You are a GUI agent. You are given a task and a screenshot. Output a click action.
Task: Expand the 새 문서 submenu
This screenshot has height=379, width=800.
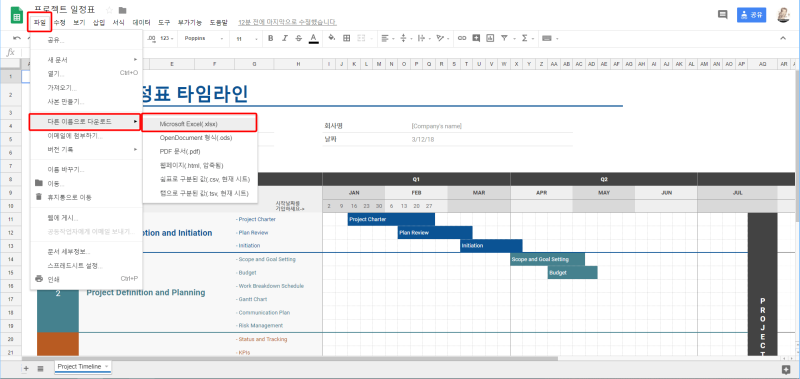coord(86,60)
